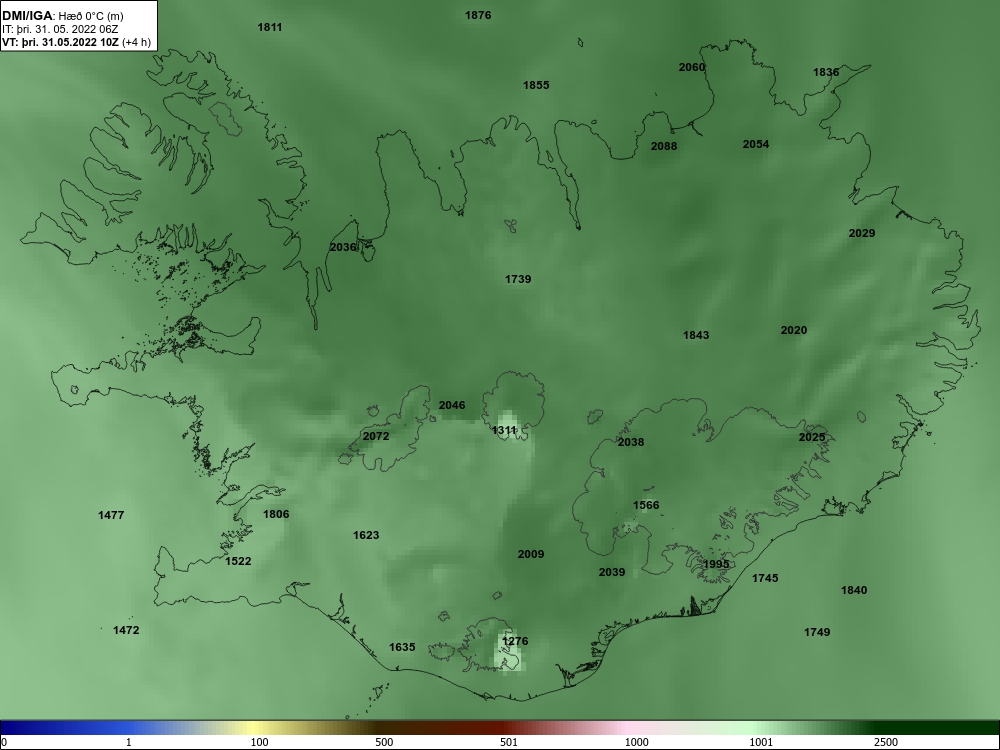The image size is (1000, 750).
Task: Select the 2088 value label
Action: click(664, 146)
